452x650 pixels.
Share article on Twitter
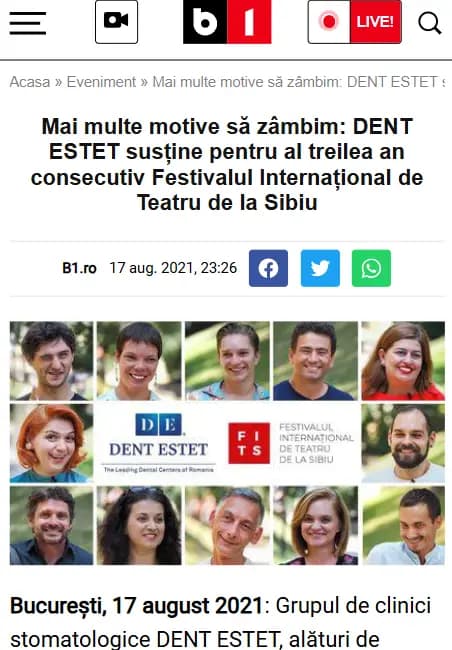coord(320,268)
